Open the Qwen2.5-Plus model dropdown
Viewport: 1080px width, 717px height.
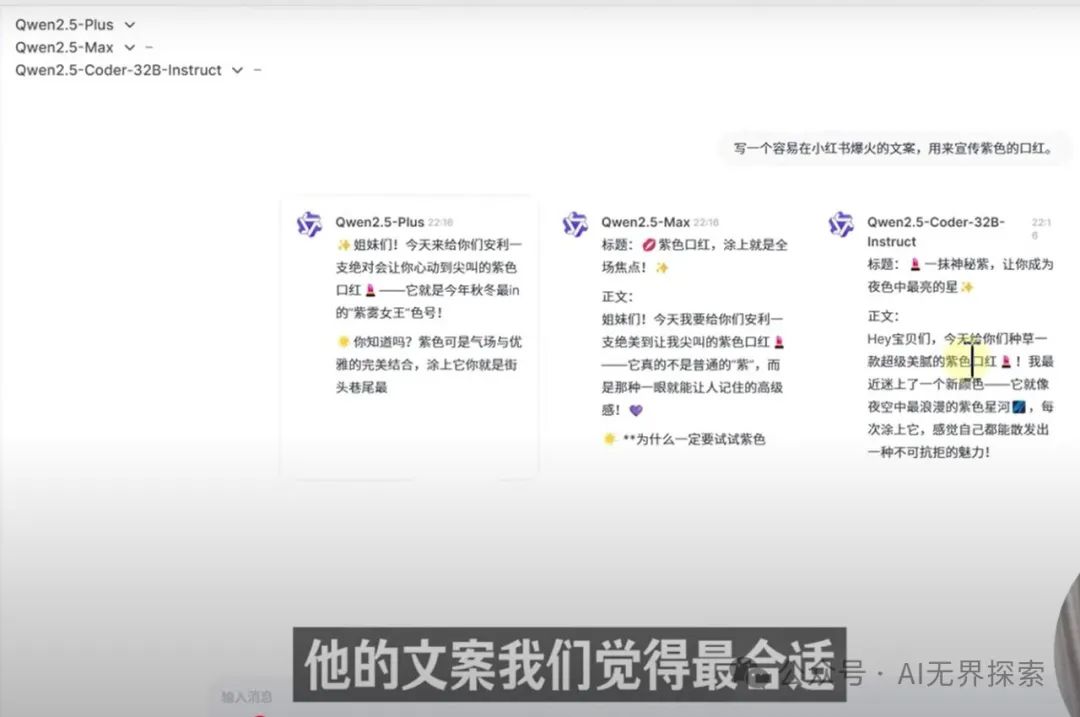point(129,24)
